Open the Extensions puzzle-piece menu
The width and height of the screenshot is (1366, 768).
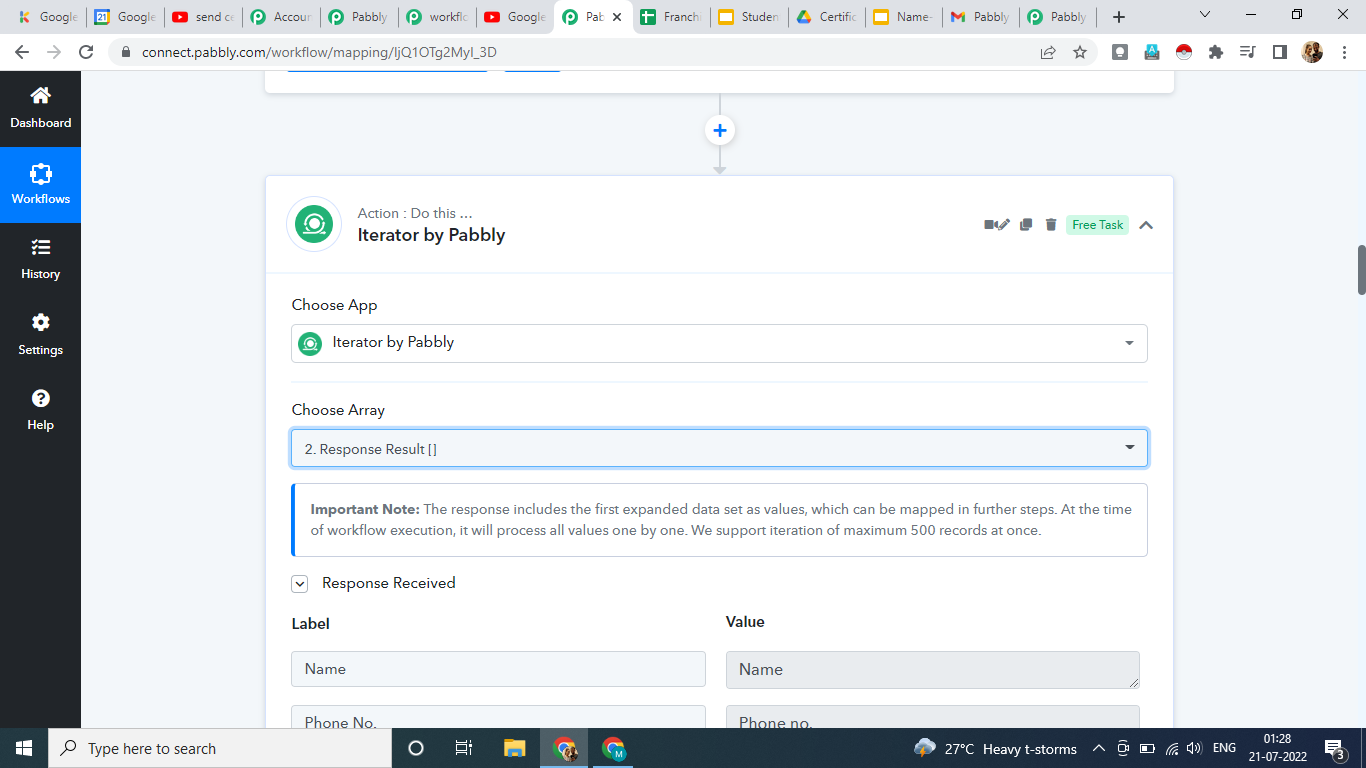pyautogui.click(x=1216, y=52)
